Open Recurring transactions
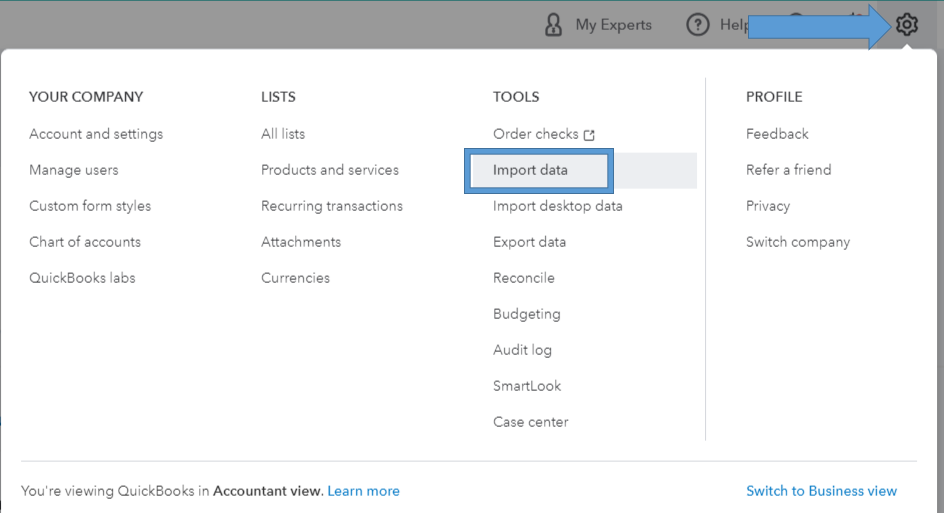 (332, 206)
